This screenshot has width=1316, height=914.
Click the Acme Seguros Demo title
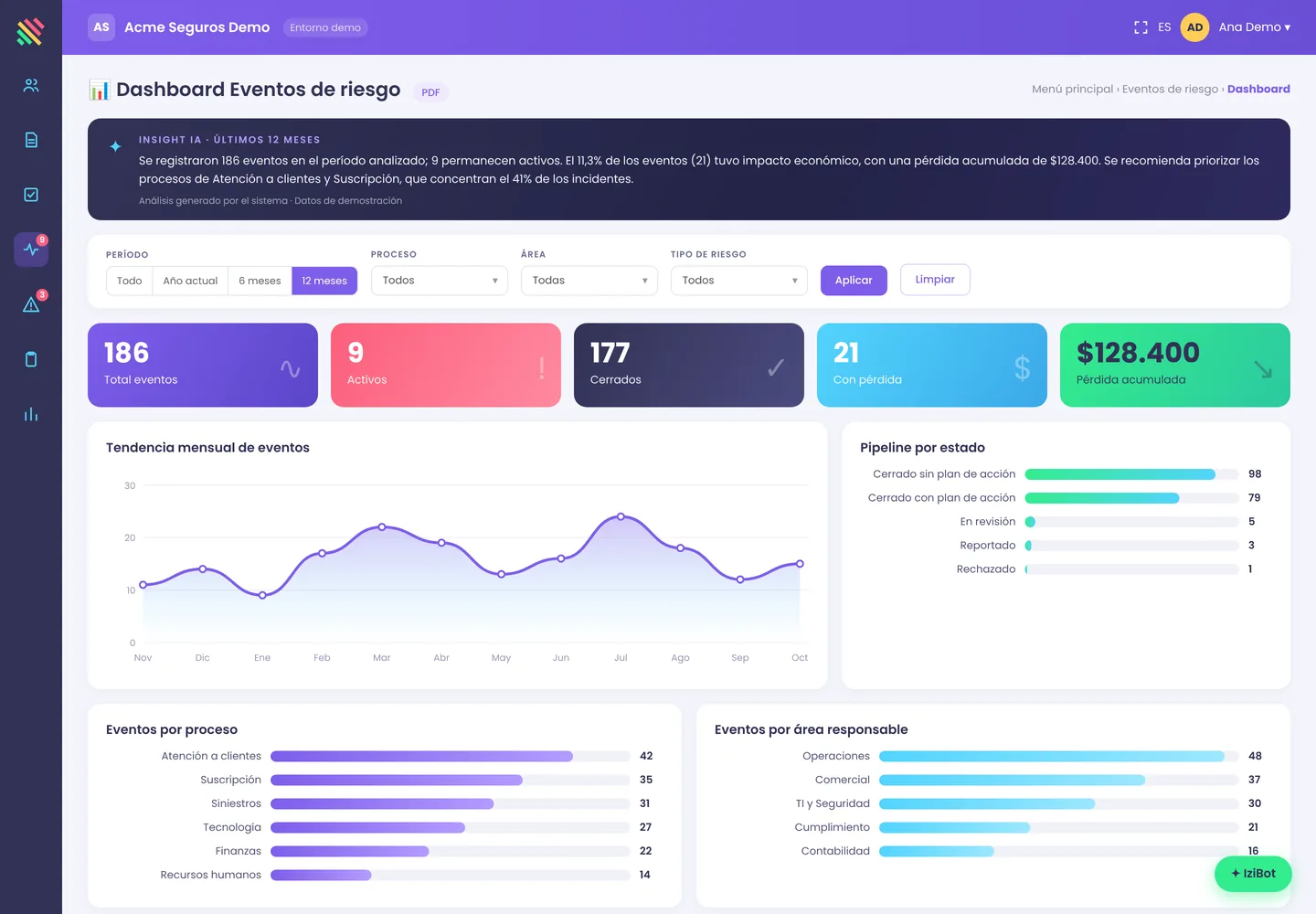pos(197,27)
